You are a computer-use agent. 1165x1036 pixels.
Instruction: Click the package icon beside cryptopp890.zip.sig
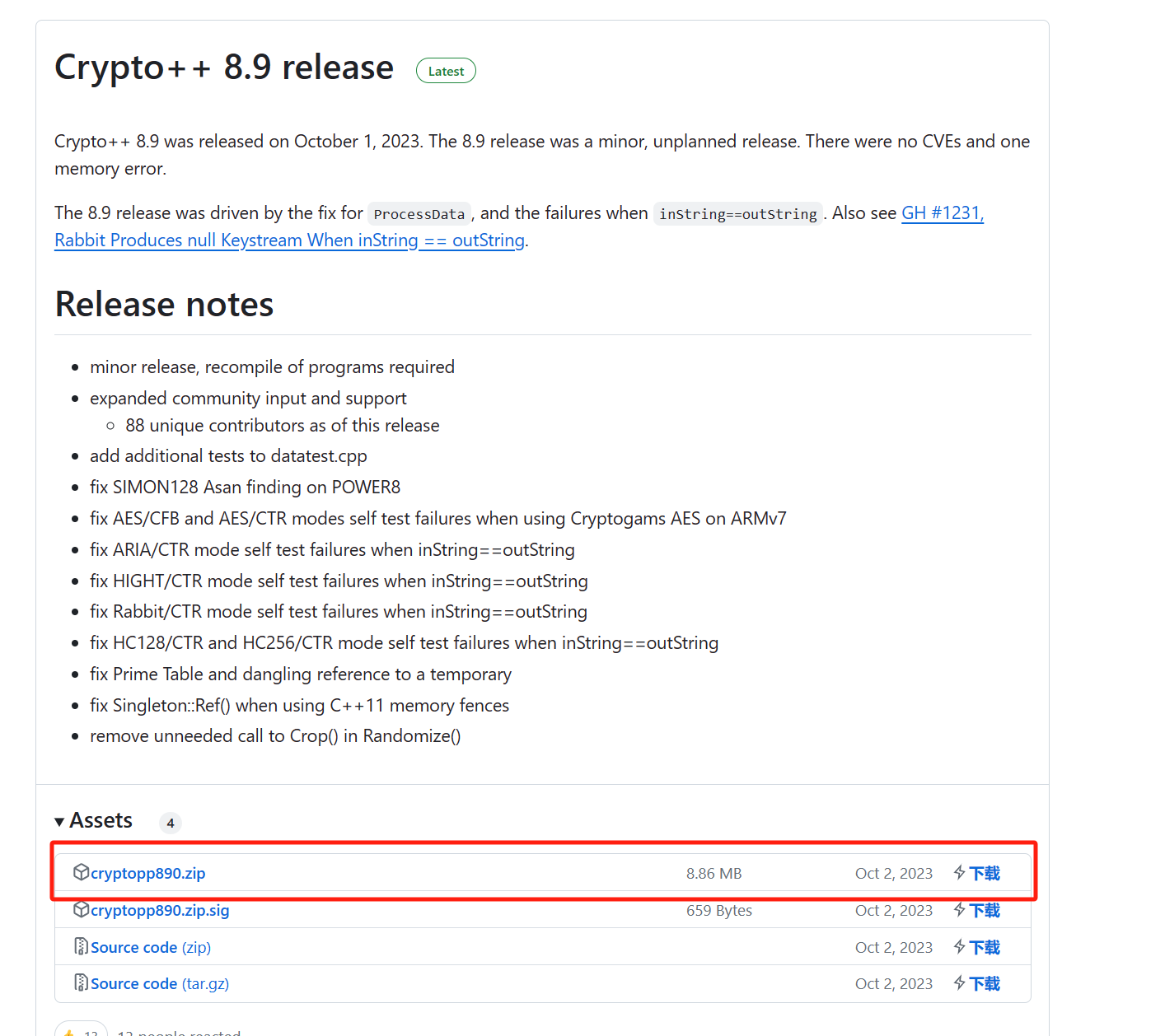pos(80,910)
